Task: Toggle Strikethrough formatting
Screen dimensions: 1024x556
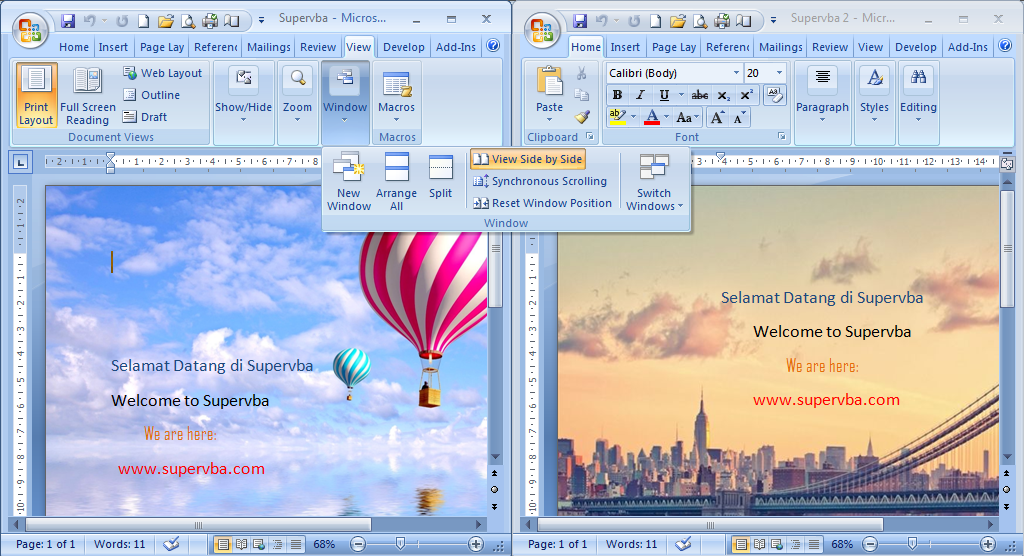Action: tap(699, 95)
